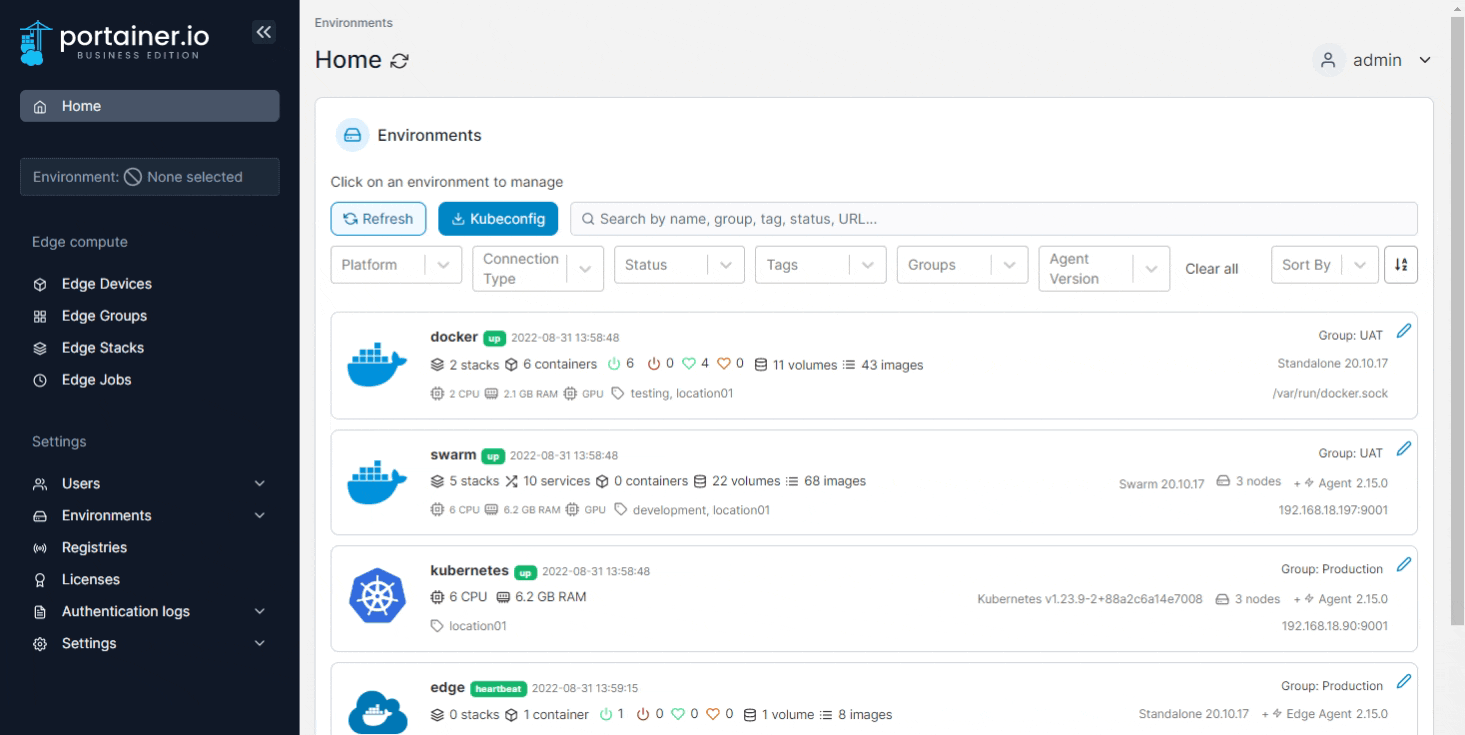
Task: Click the heartbeat status badge on edge
Action: click(x=498, y=688)
